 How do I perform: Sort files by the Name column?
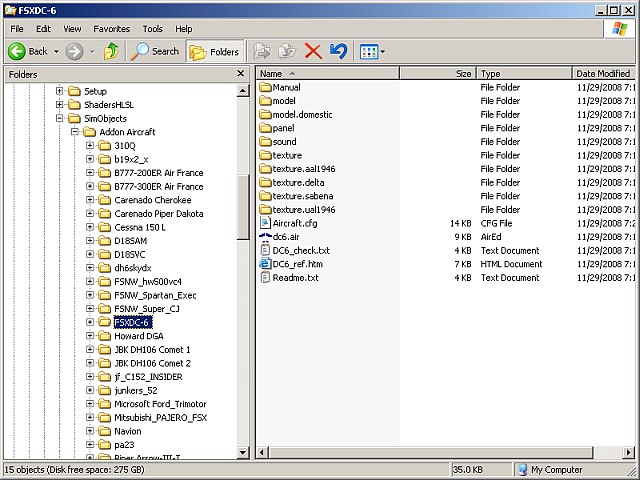(328, 73)
